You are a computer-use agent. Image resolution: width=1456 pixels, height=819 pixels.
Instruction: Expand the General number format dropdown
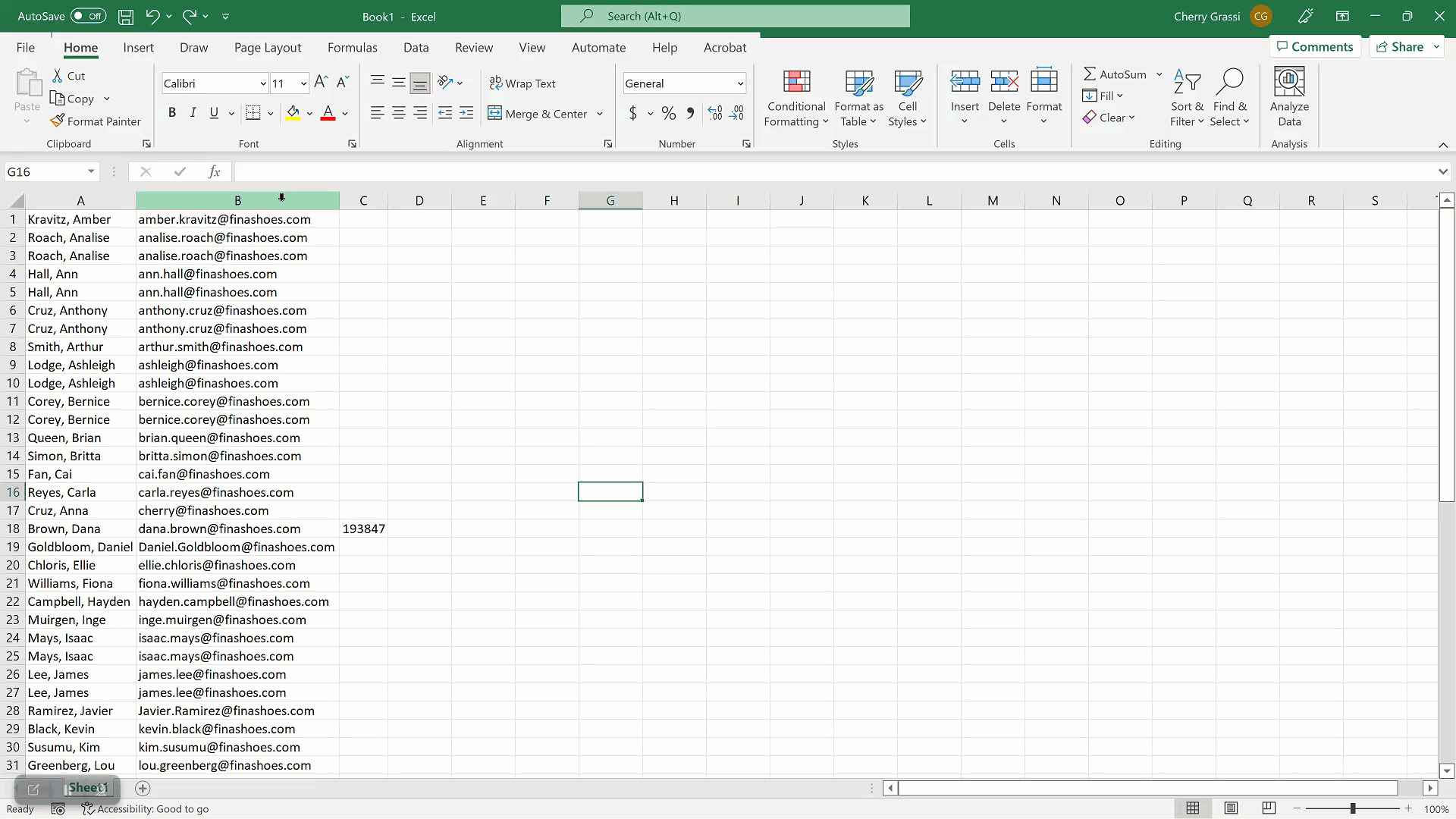click(x=740, y=83)
